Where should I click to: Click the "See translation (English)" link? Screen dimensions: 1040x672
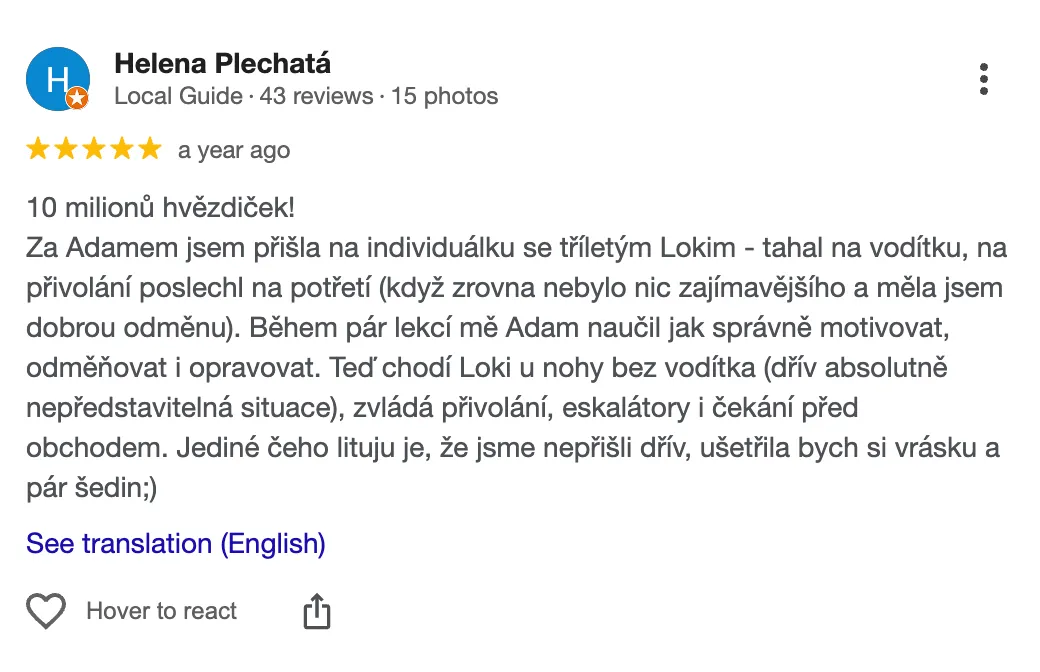tap(176, 544)
